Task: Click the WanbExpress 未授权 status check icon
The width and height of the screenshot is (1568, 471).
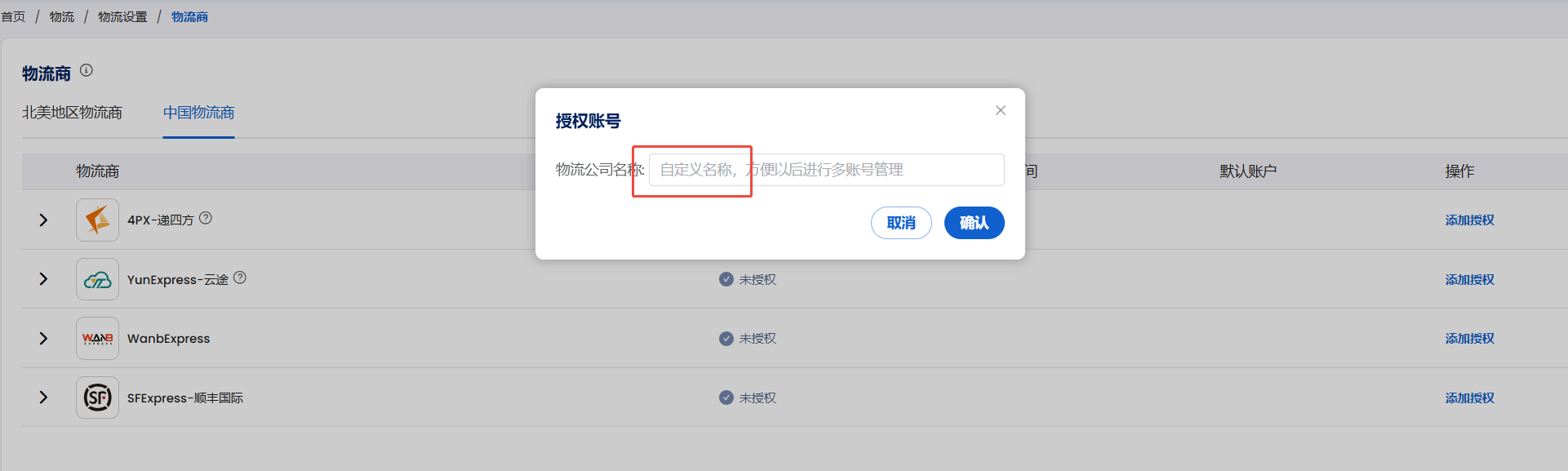Action: [726, 339]
